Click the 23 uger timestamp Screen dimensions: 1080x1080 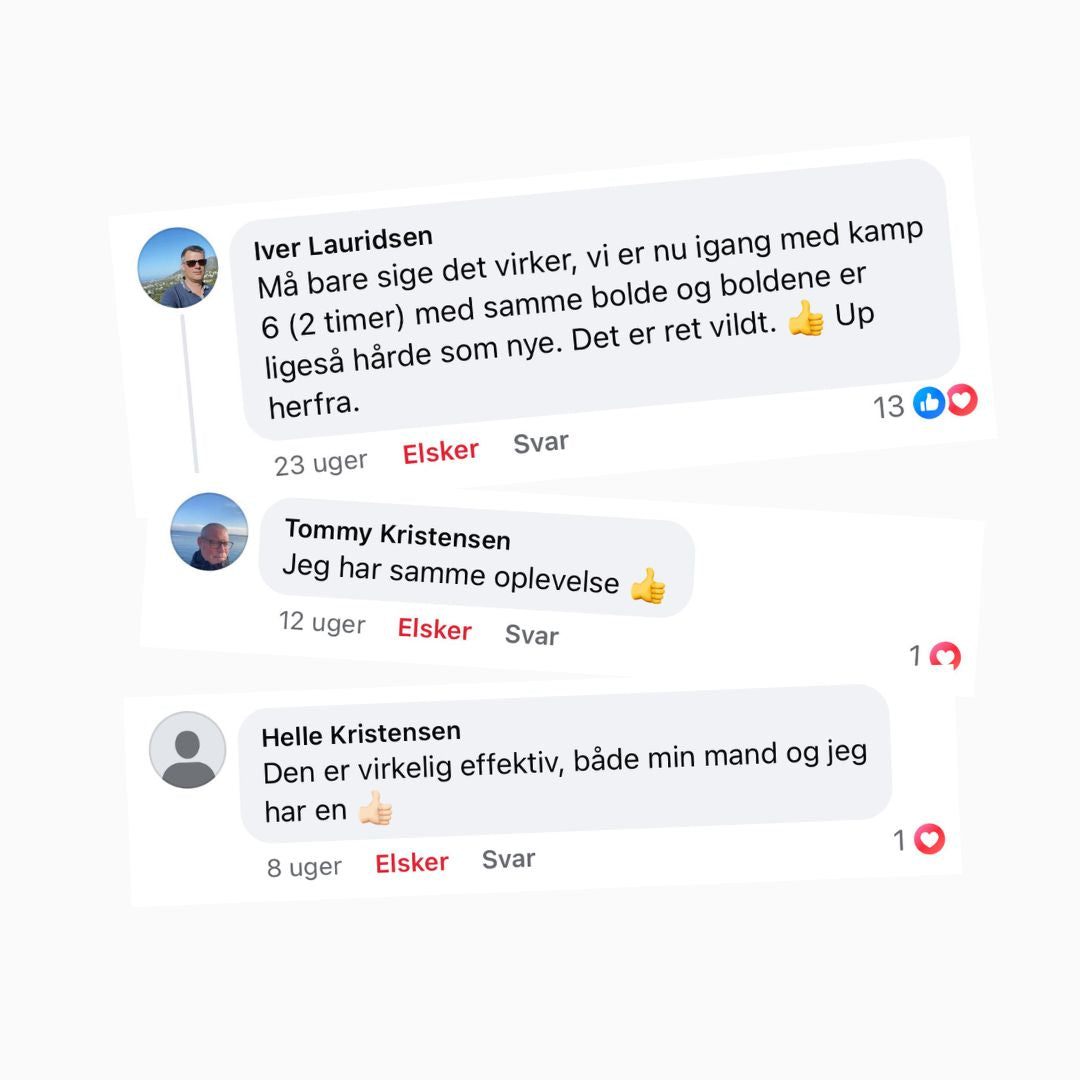click(321, 464)
